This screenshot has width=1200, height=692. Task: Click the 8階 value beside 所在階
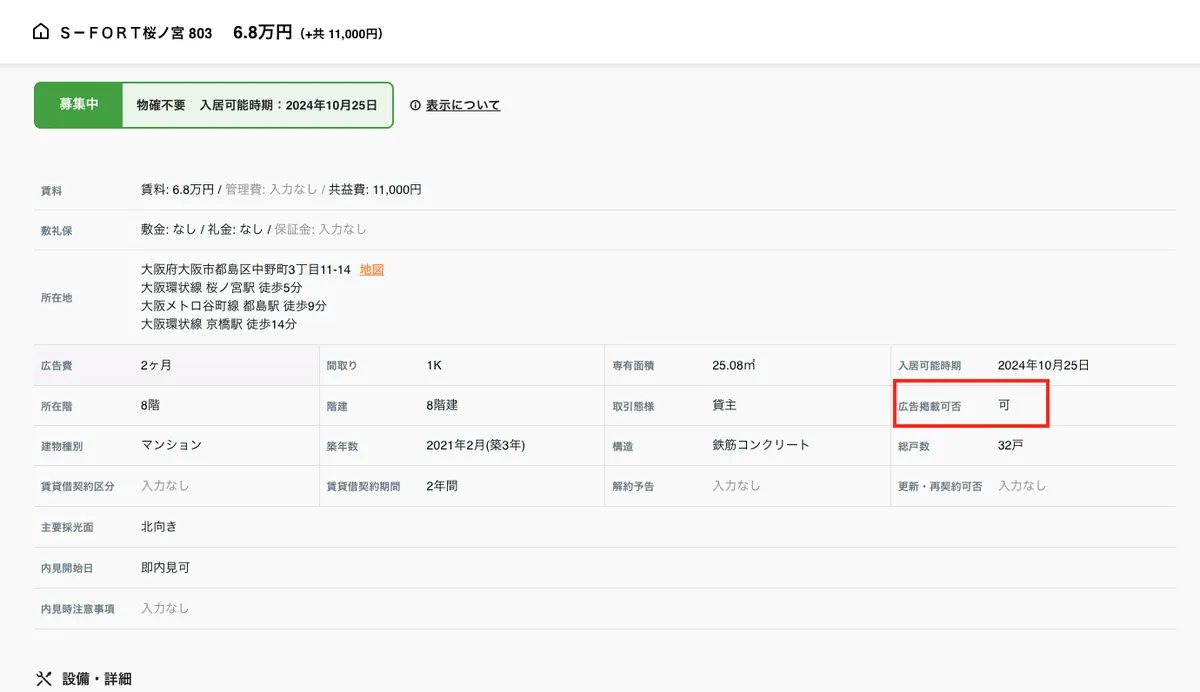coord(150,405)
